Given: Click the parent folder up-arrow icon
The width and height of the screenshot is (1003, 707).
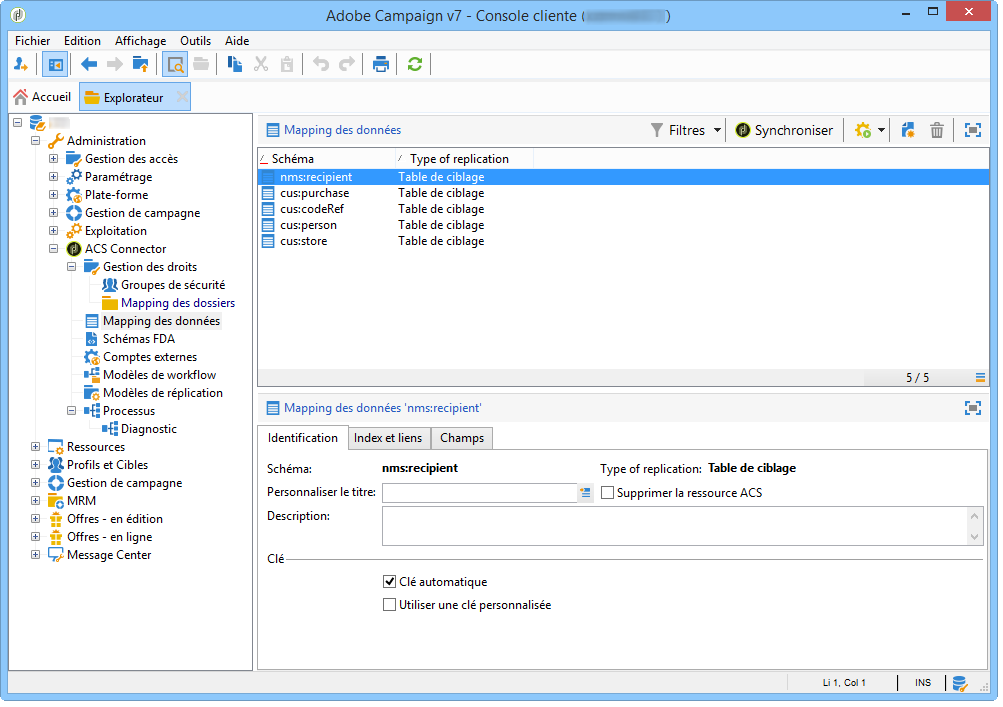Looking at the screenshot, I should [x=140, y=65].
